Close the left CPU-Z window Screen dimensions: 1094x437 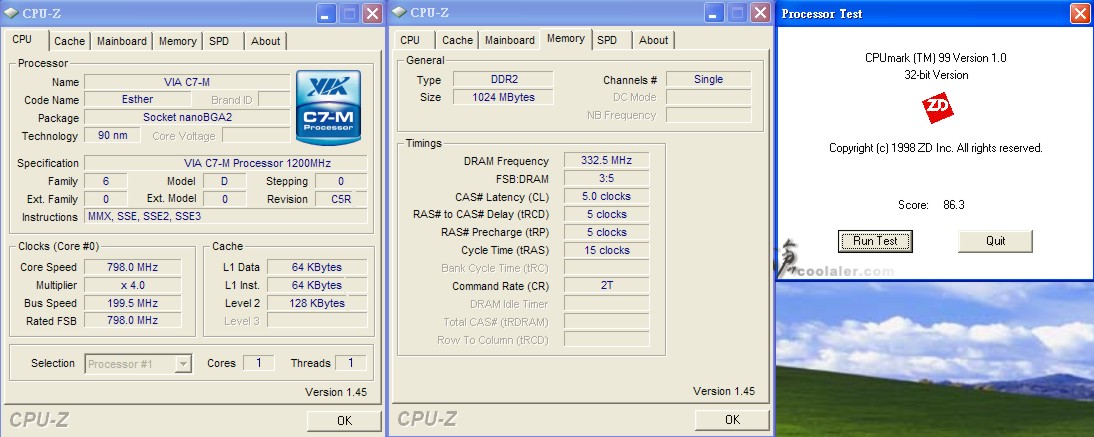pyautogui.click(x=373, y=13)
